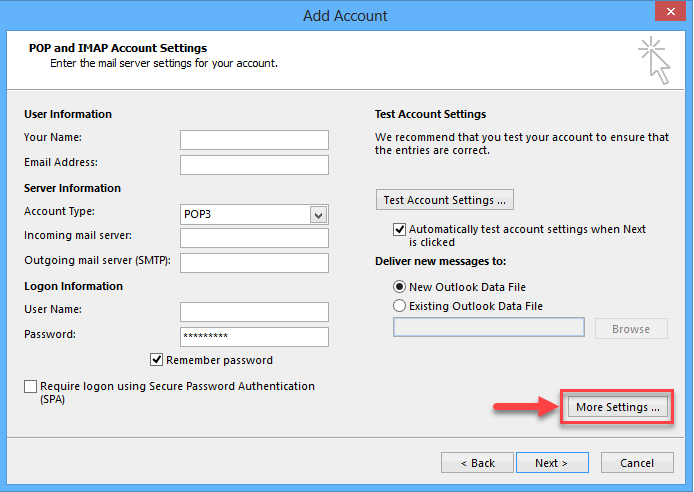Click the Your Name input field
The image size is (694, 492).
pos(254,140)
